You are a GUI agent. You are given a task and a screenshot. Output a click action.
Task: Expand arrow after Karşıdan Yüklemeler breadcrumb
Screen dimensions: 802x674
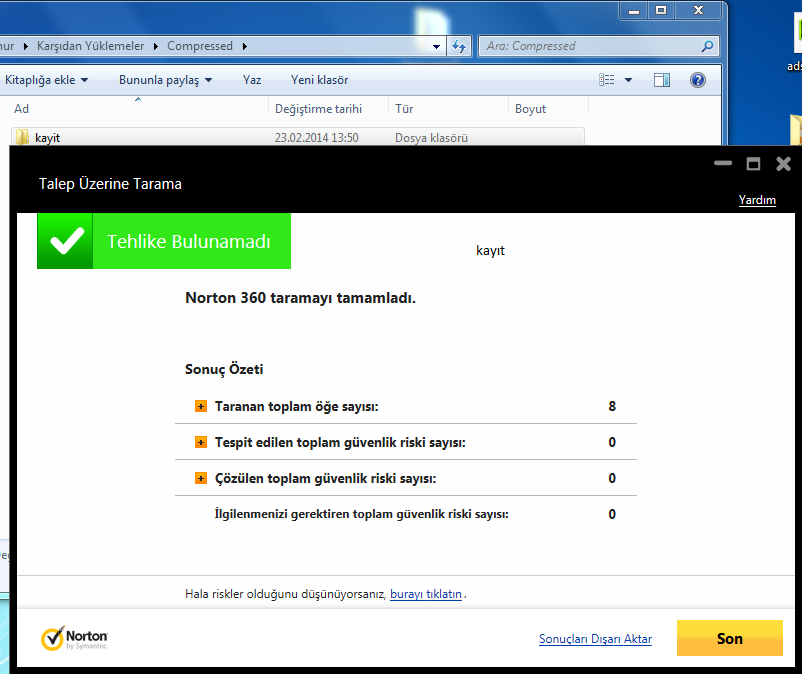155,47
